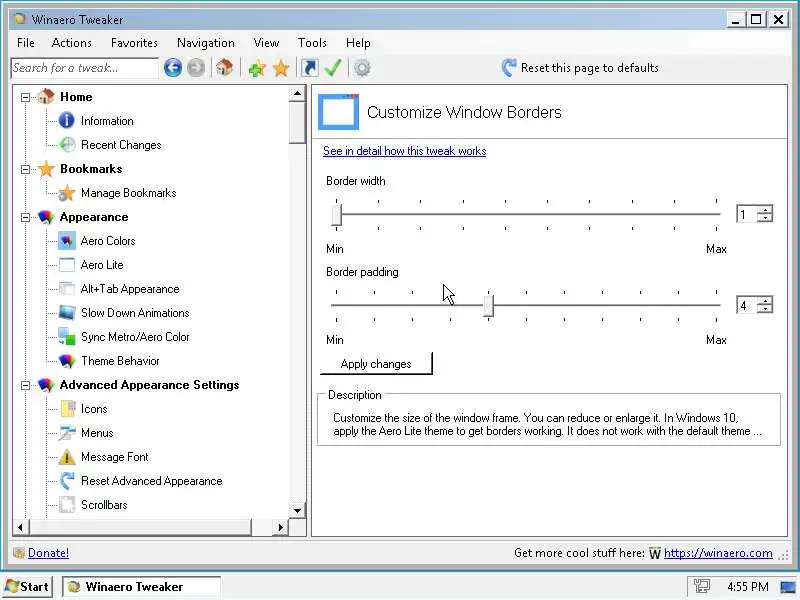Decrease Border padding with spinner down arrow
Screen dimensions: 800x600
(765, 309)
